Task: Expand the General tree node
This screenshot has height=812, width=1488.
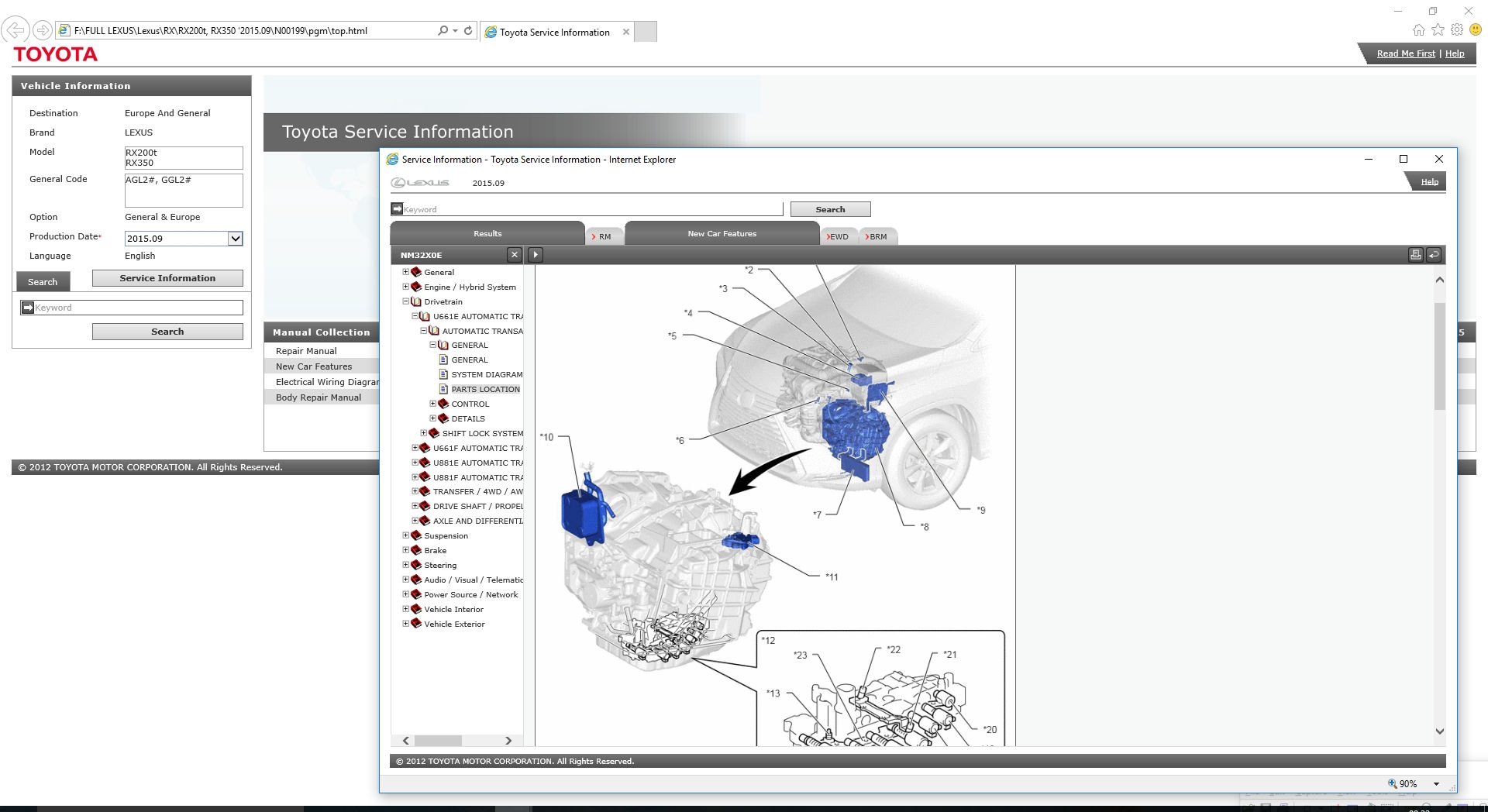Action: (405, 272)
